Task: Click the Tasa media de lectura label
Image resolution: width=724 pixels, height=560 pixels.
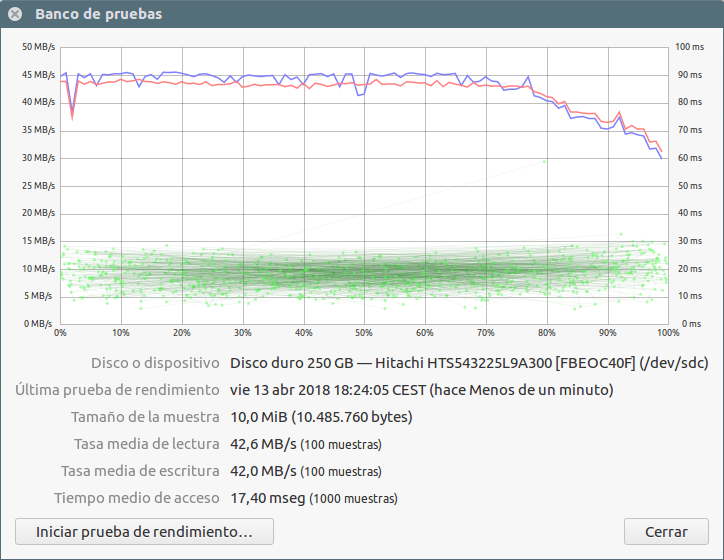Action: pos(146,443)
